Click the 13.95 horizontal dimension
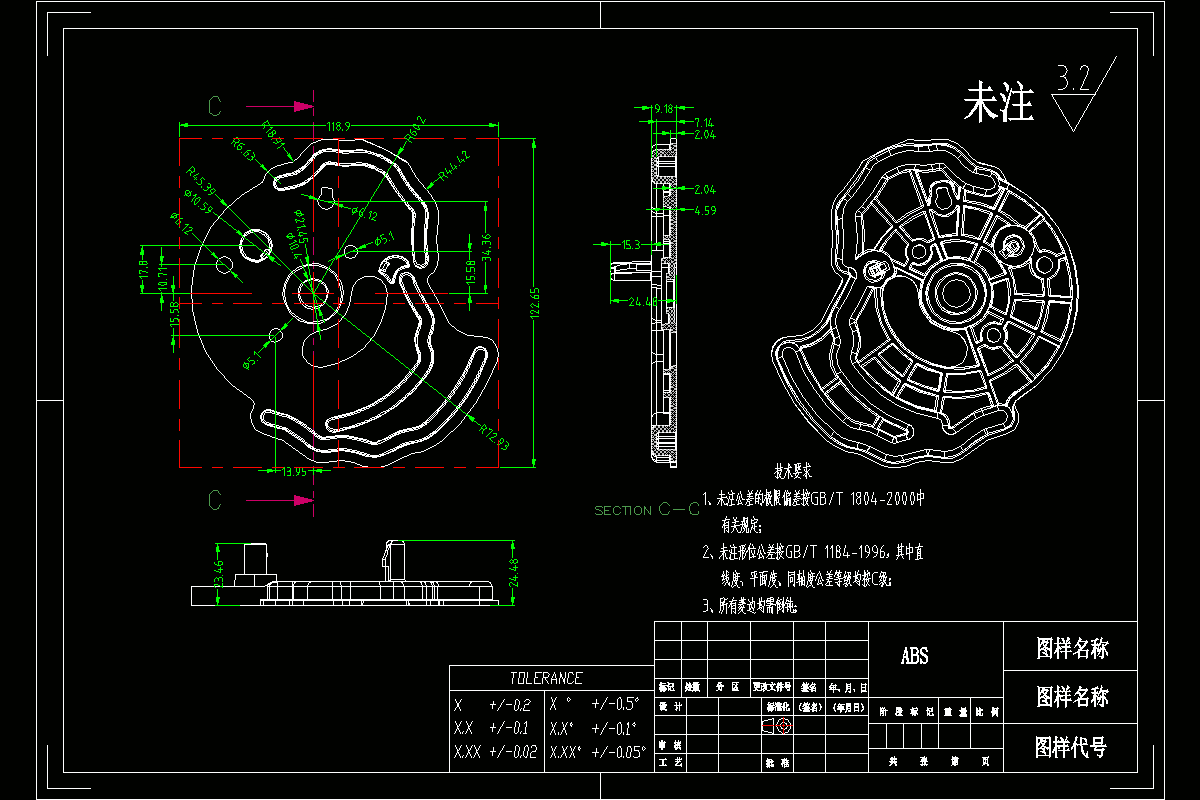 [x=294, y=472]
